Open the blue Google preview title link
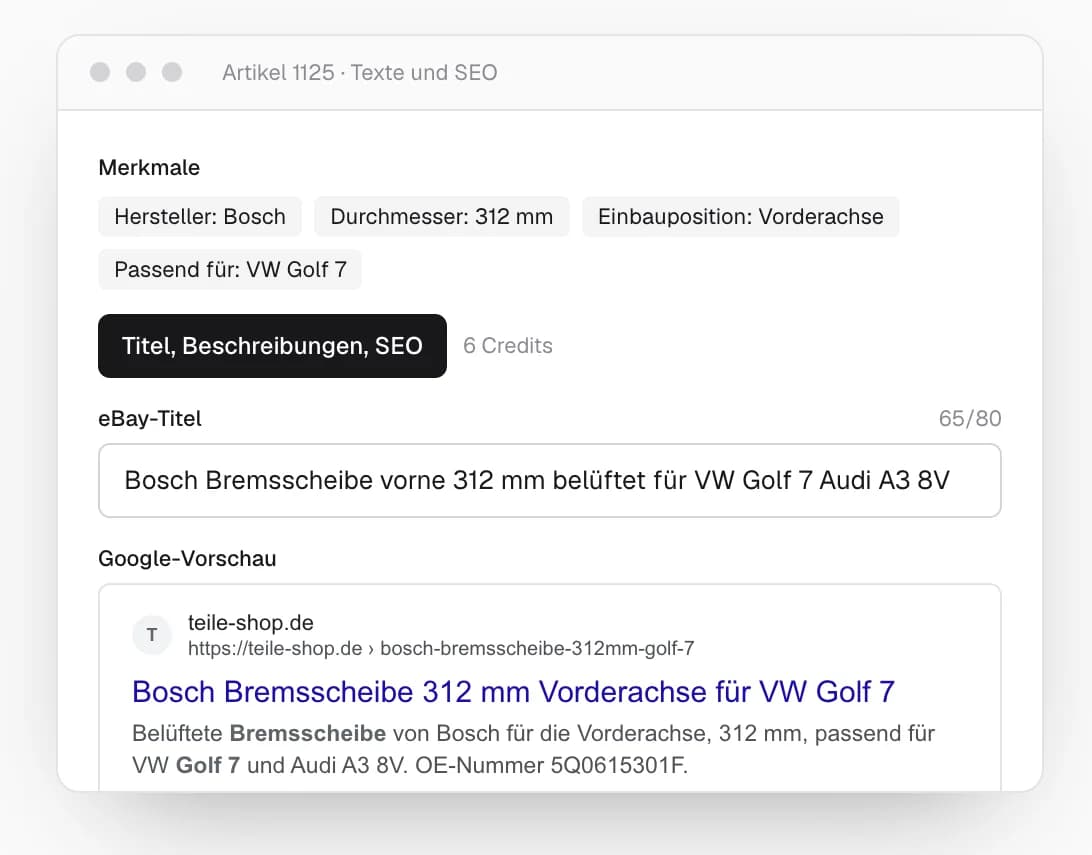This screenshot has height=855, width=1092. pos(513,692)
